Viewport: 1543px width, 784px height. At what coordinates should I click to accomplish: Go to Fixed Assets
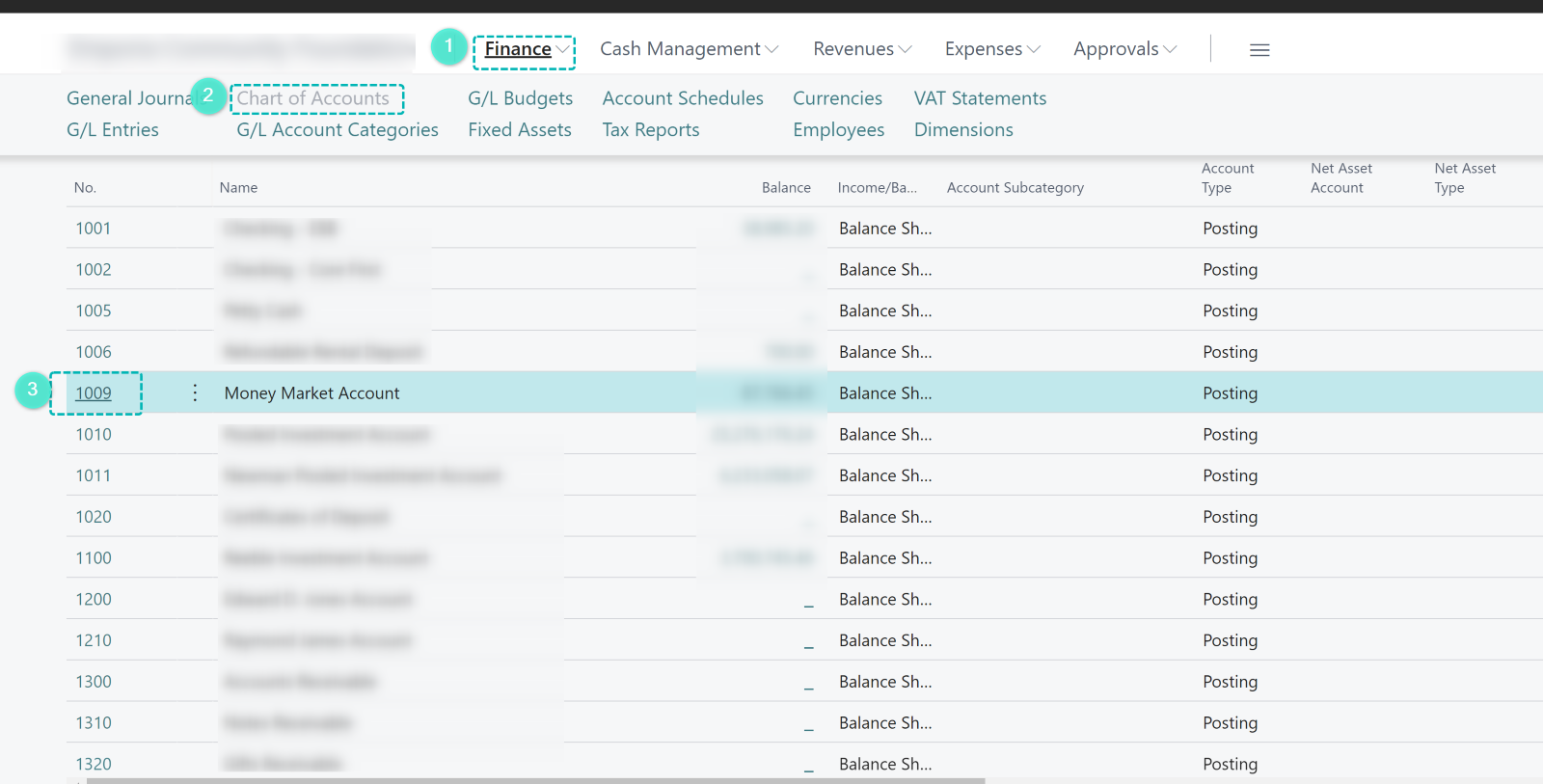(520, 130)
